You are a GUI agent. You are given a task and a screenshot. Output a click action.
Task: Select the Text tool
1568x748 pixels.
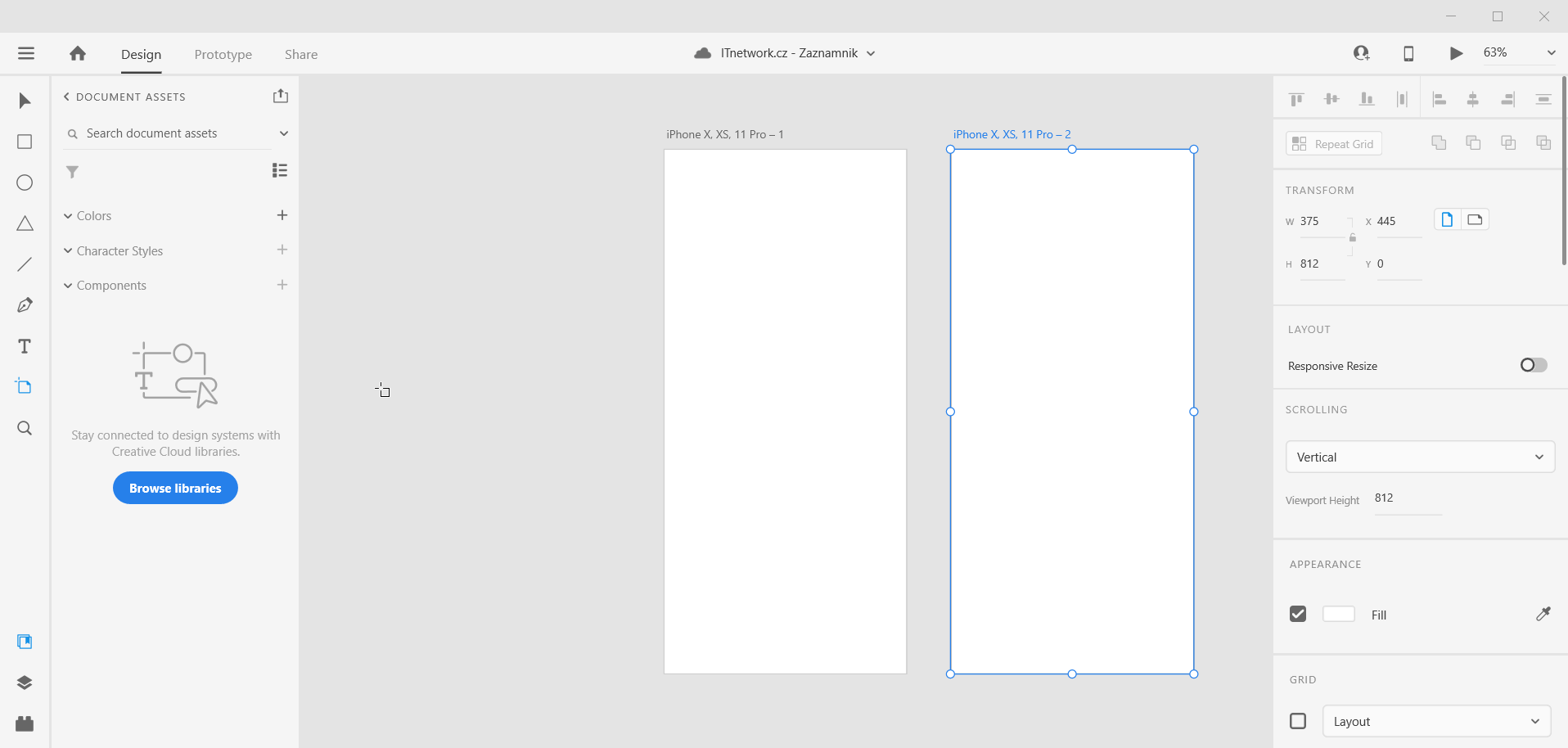pyautogui.click(x=25, y=346)
